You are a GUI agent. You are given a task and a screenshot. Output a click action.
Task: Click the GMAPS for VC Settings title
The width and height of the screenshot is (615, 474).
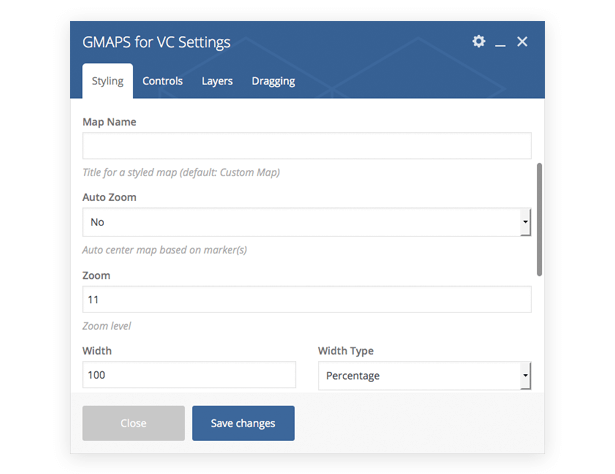pyautogui.click(x=156, y=42)
